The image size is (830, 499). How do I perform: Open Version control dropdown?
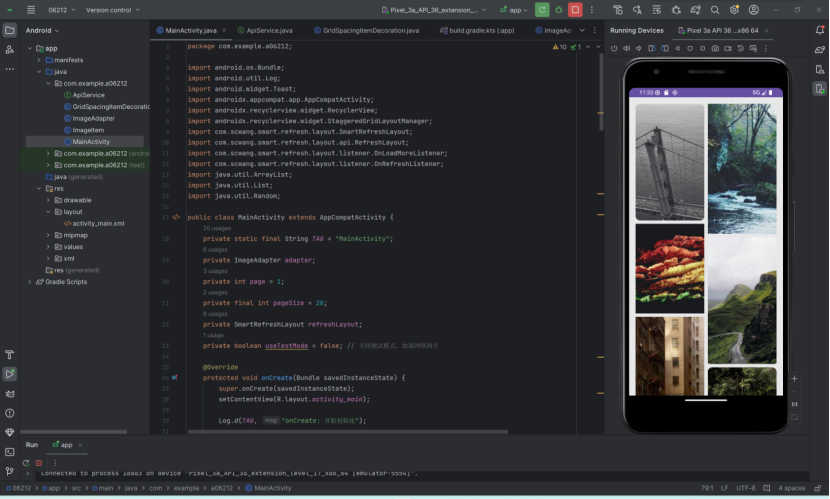pos(113,10)
